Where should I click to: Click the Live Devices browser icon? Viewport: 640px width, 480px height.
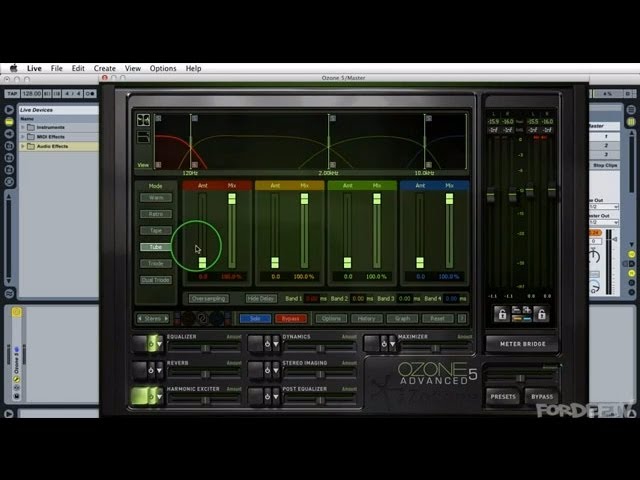[9, 122]
